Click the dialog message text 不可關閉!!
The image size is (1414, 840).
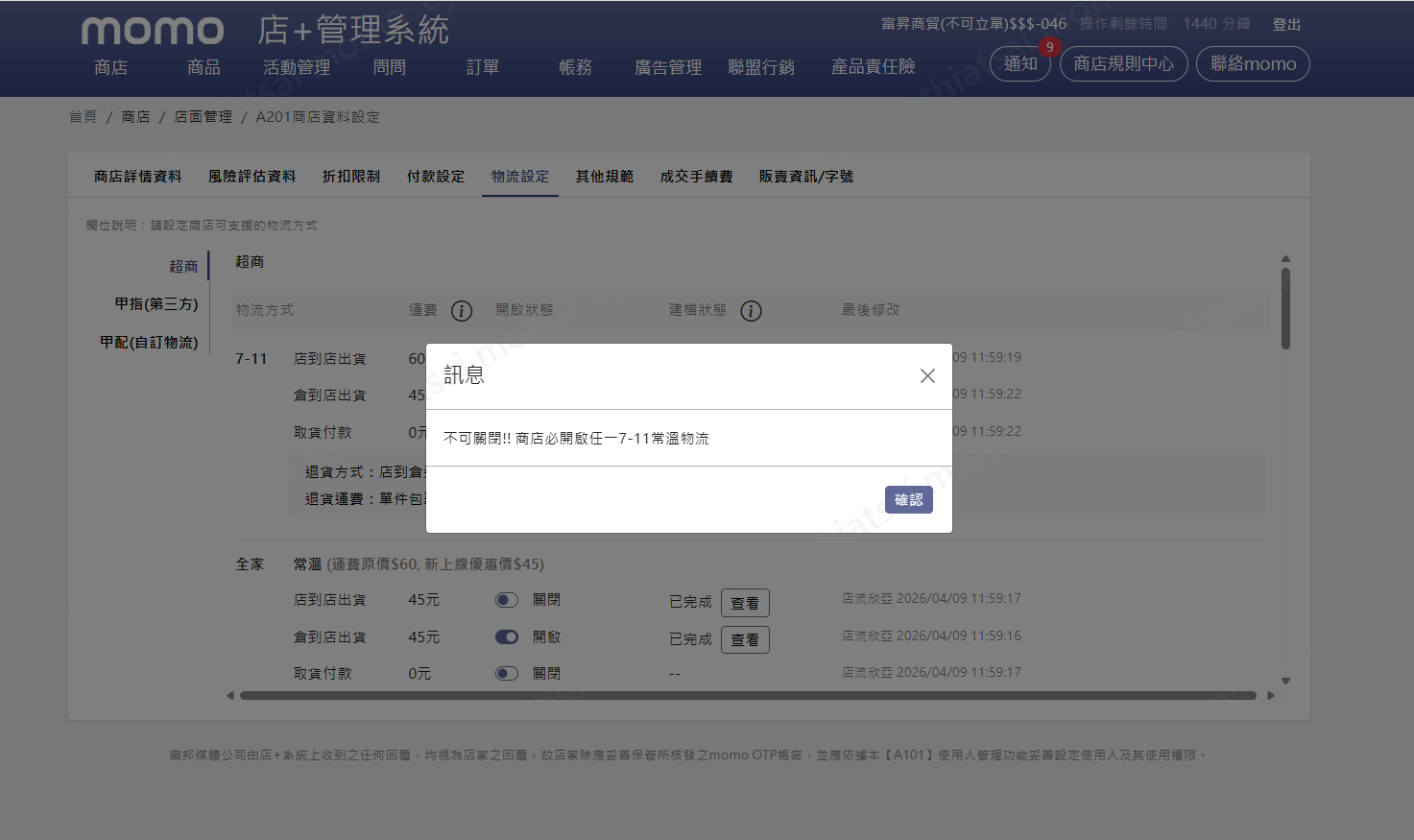click(477, 439)
